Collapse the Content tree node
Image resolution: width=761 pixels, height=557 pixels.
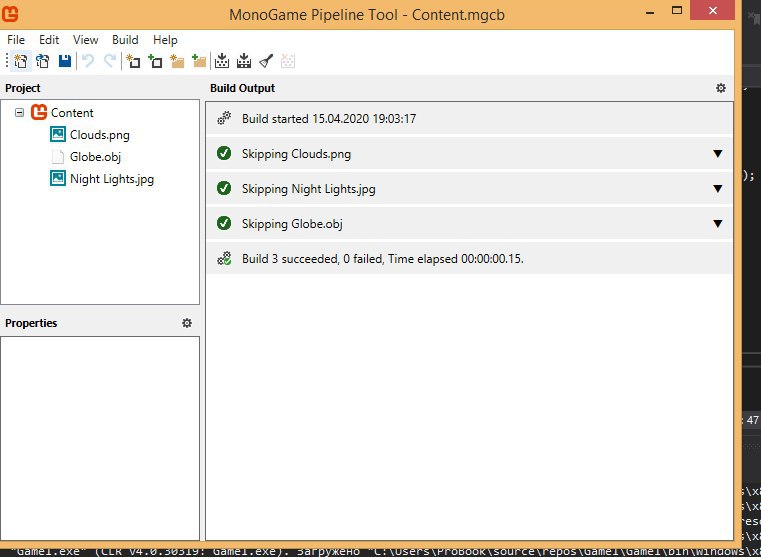(x=19, y=113)
